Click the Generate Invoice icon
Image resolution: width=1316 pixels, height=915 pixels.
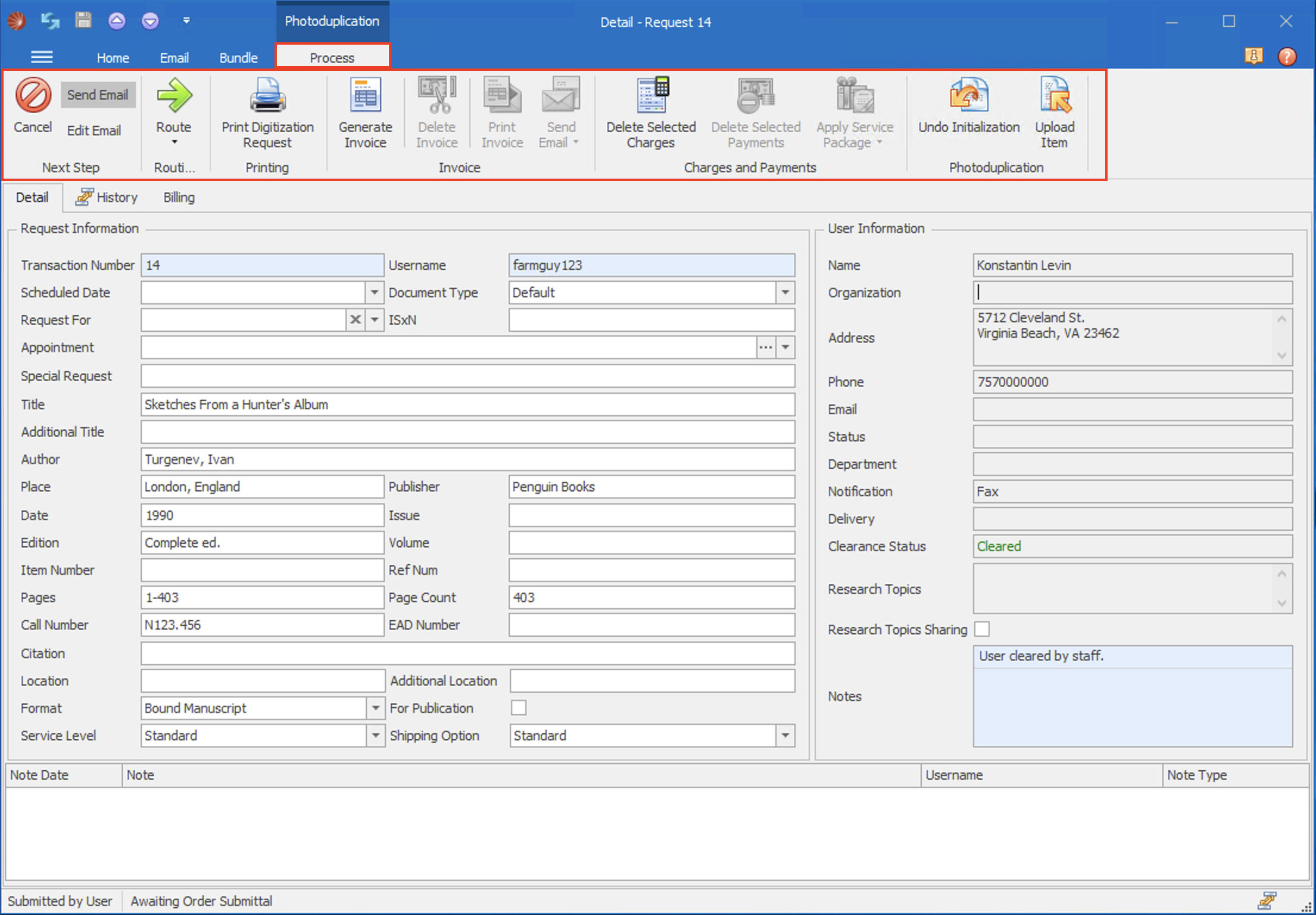(x=365, y=95)
